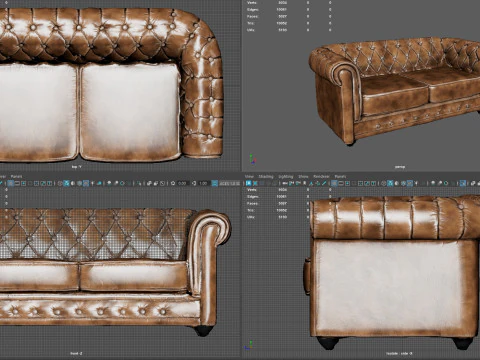
Task: Toggle textured display in side viewport toolbar
Action: point(410,183)
